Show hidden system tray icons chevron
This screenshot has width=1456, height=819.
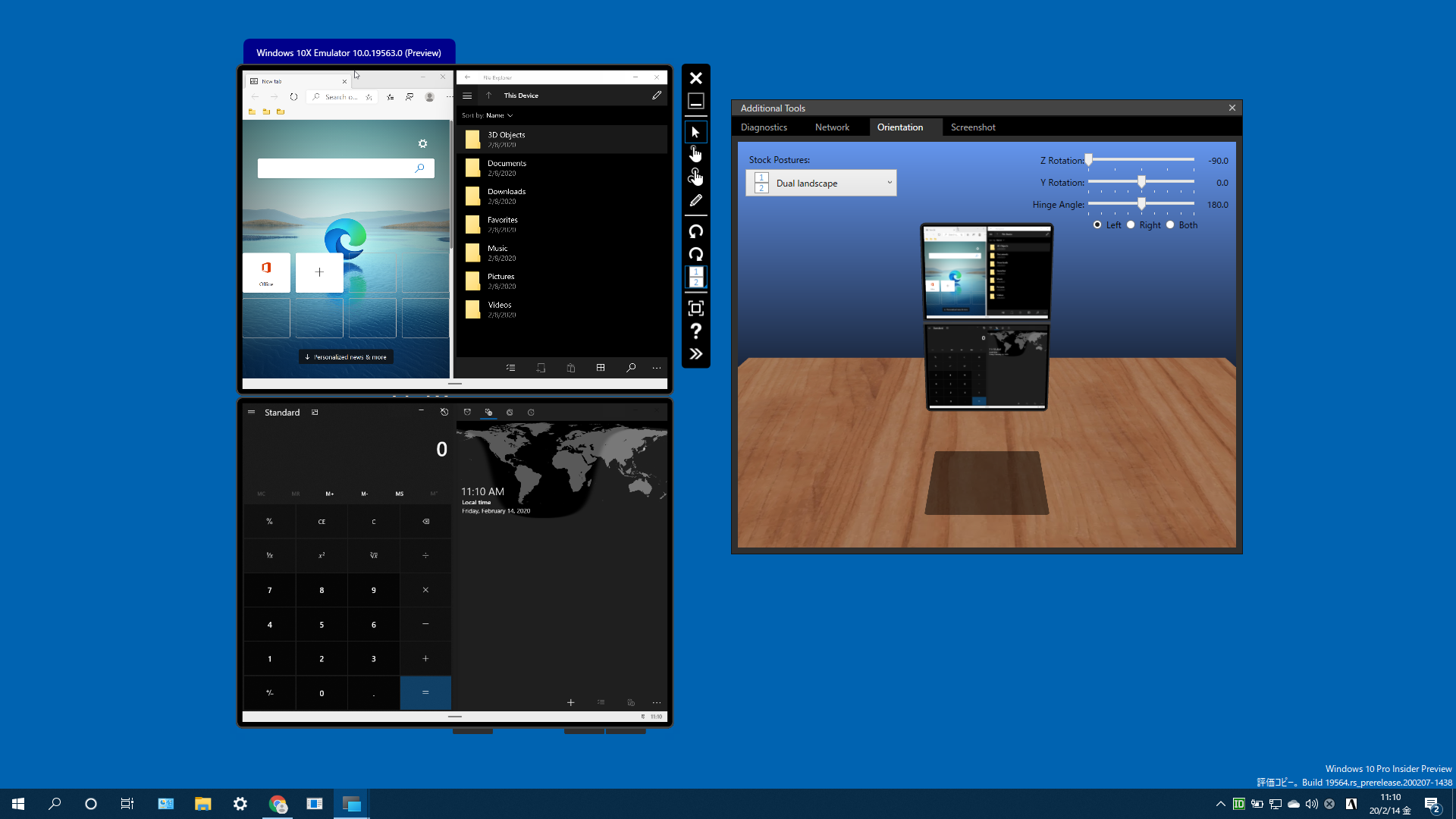pyautogui.click(x=1220, y=804)
